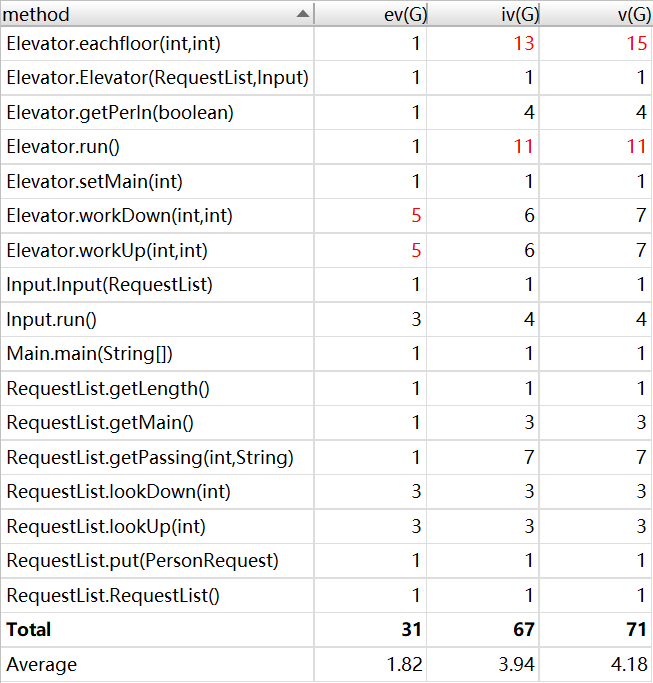Select the Elevator.getPerIn(boolean) row
Screen dimensions: 653x683
(326, 112)
